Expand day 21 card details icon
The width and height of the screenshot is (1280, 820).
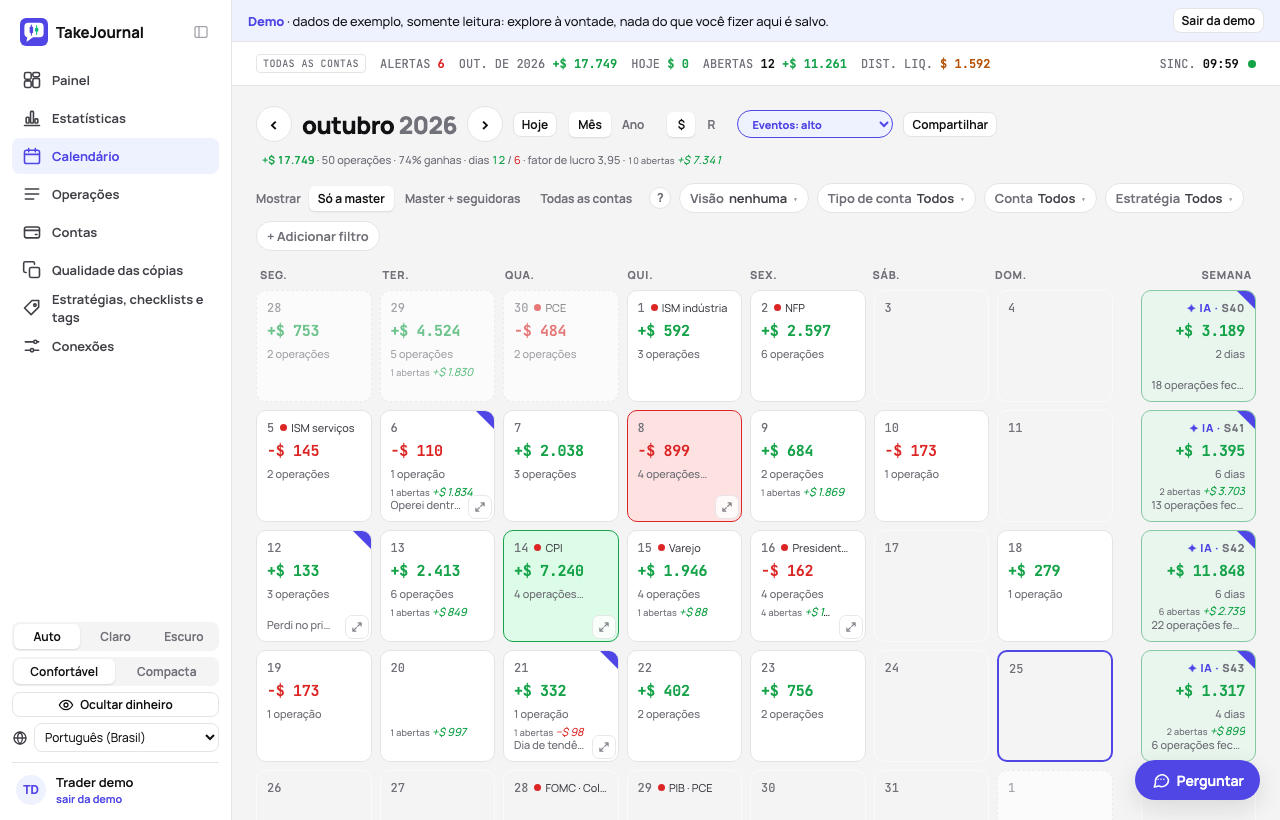(603, 747)
